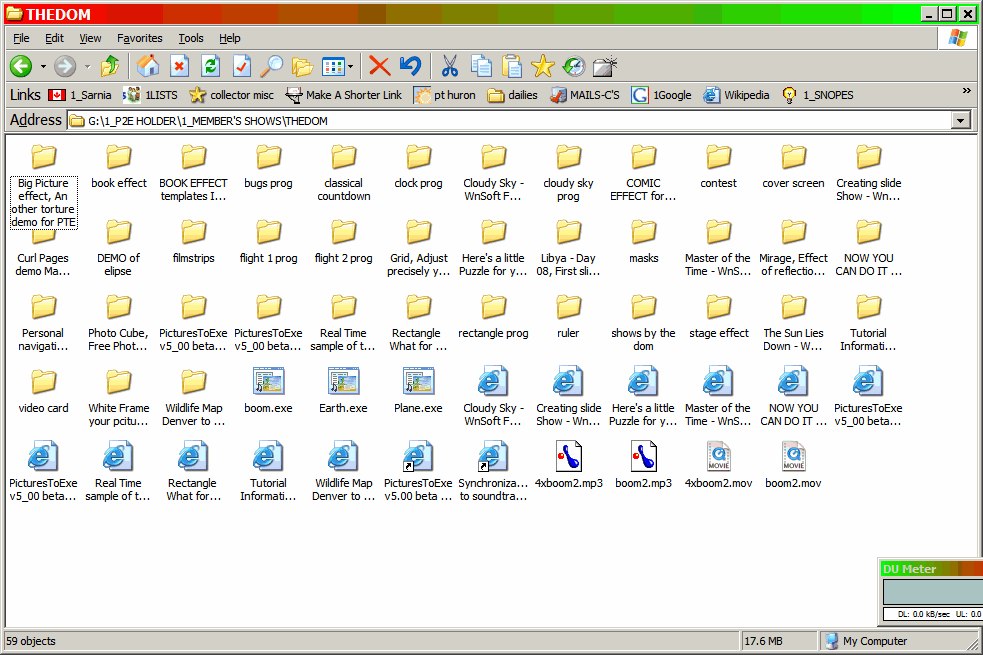
Task: Click the yellow star Favorites icon
Action: [542, 67]
